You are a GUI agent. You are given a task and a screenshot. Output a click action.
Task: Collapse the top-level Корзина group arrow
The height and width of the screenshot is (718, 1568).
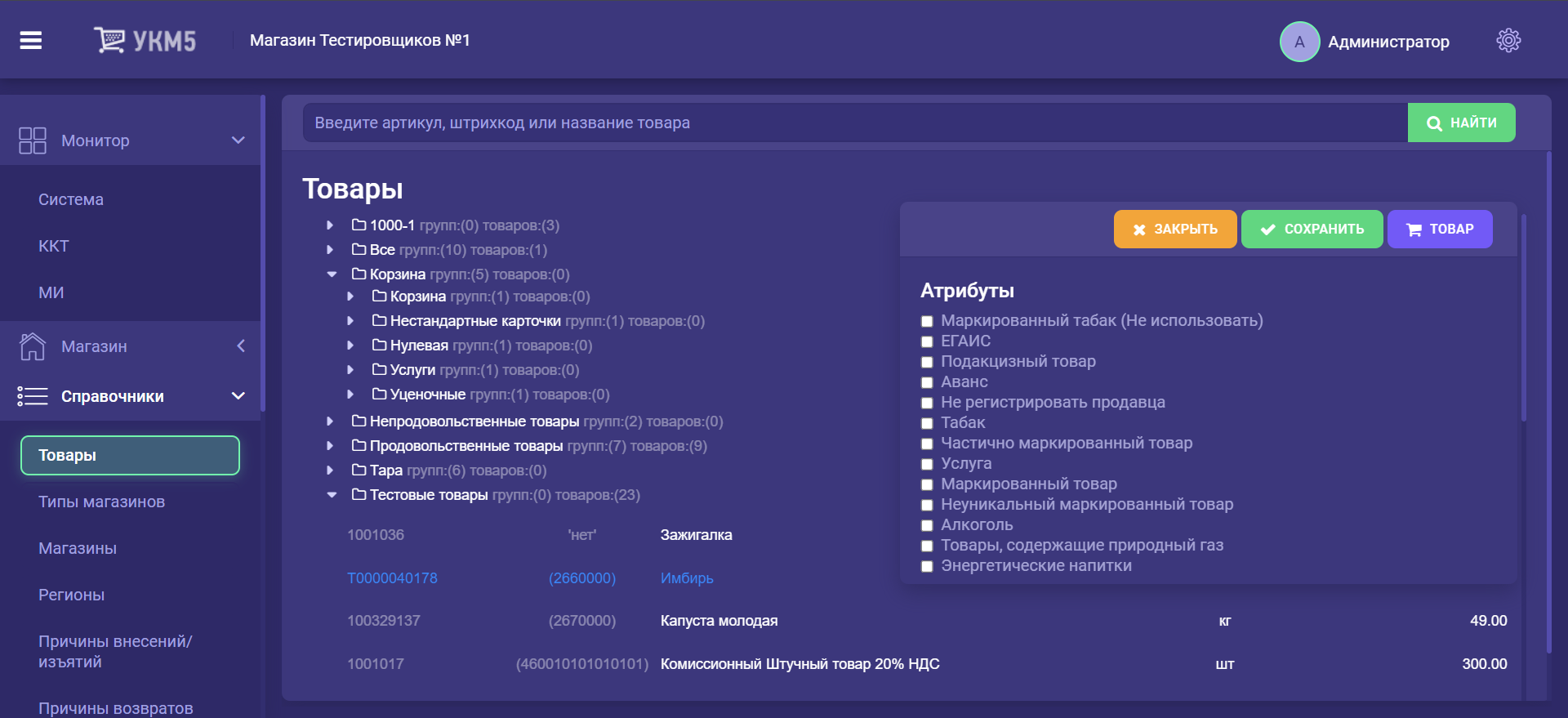coord(332,274)
